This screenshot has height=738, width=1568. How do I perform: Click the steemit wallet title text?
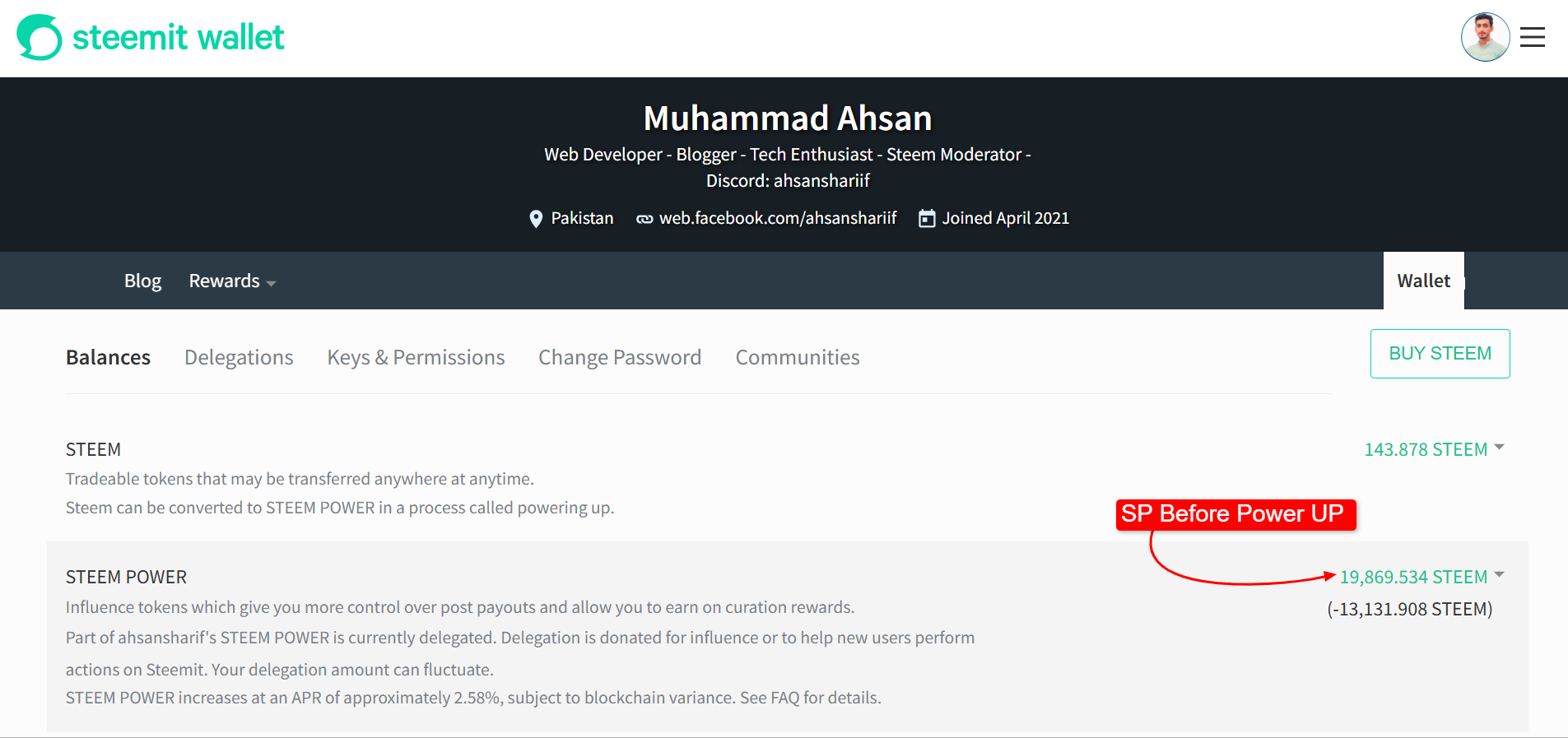(x=179, y=37)
